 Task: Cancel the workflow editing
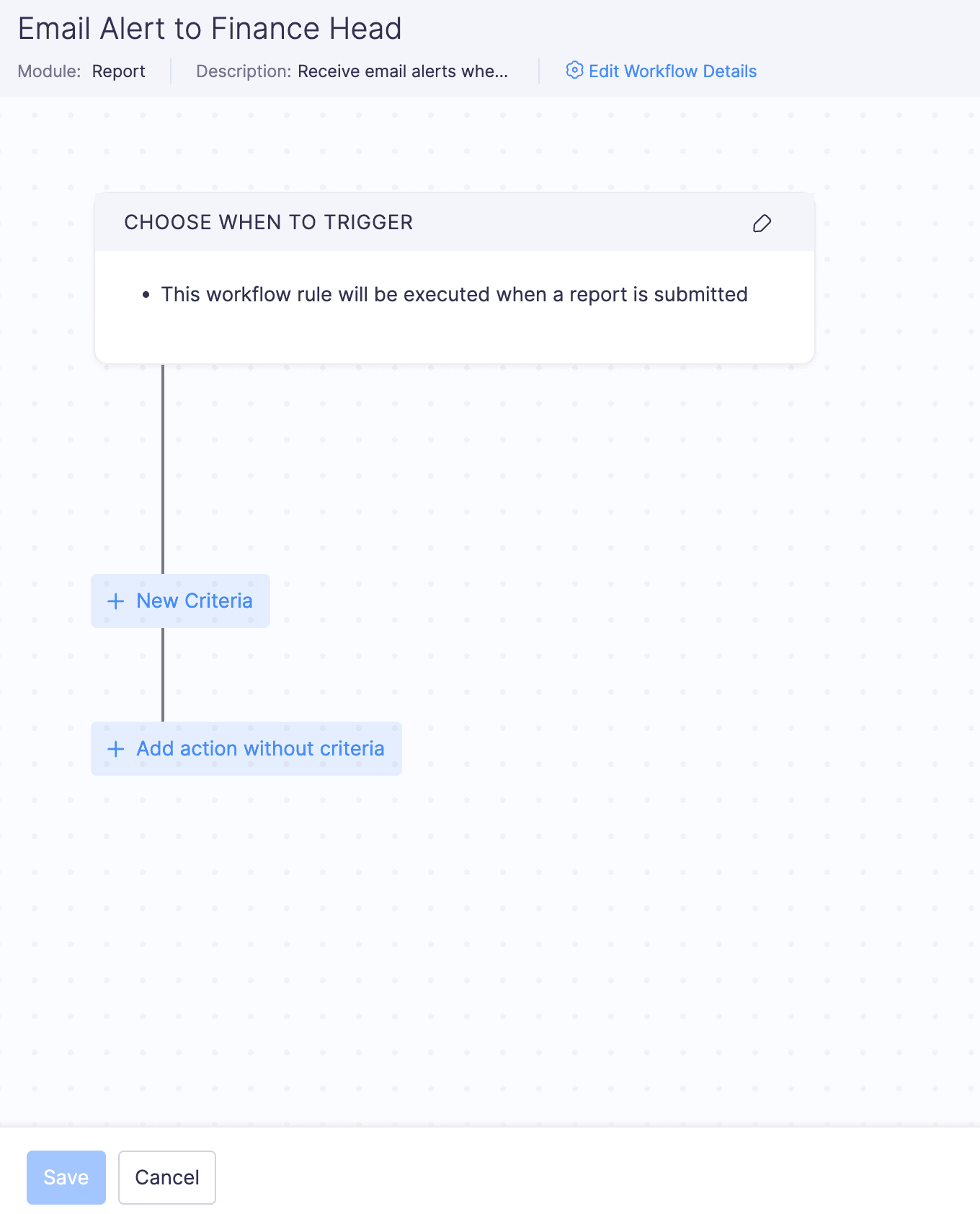167,1177
